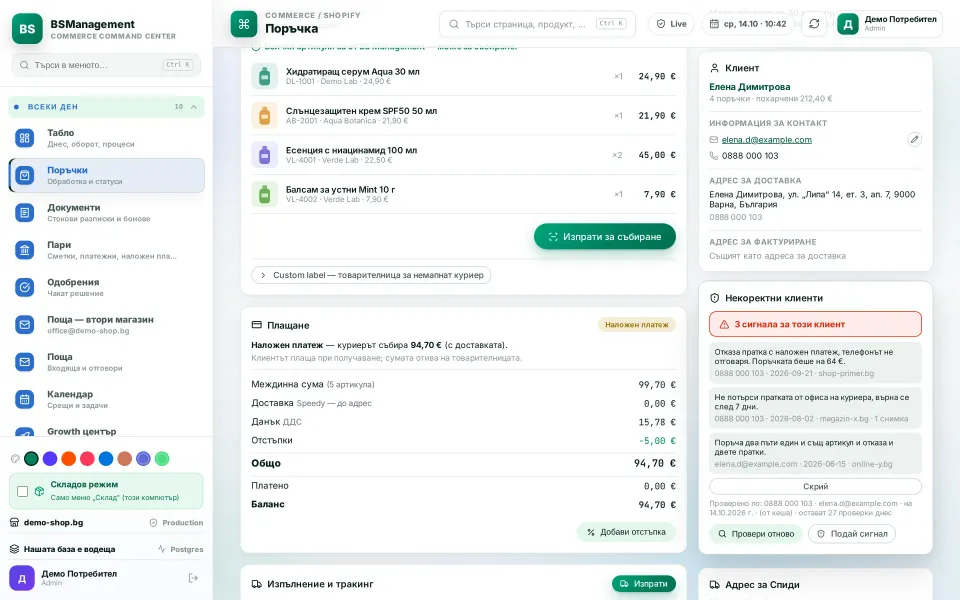
Task: Click the demo-shop.bg store icon
Action: [x=15, y=523]
